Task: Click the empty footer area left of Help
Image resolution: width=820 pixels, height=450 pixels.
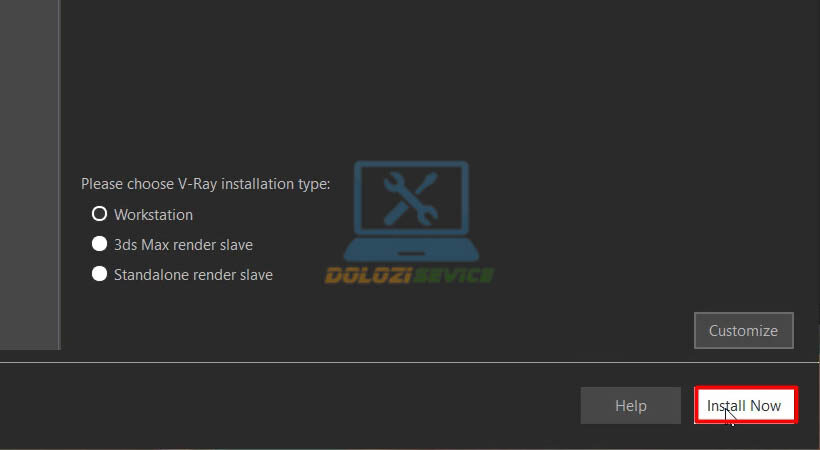Action: 288,406
